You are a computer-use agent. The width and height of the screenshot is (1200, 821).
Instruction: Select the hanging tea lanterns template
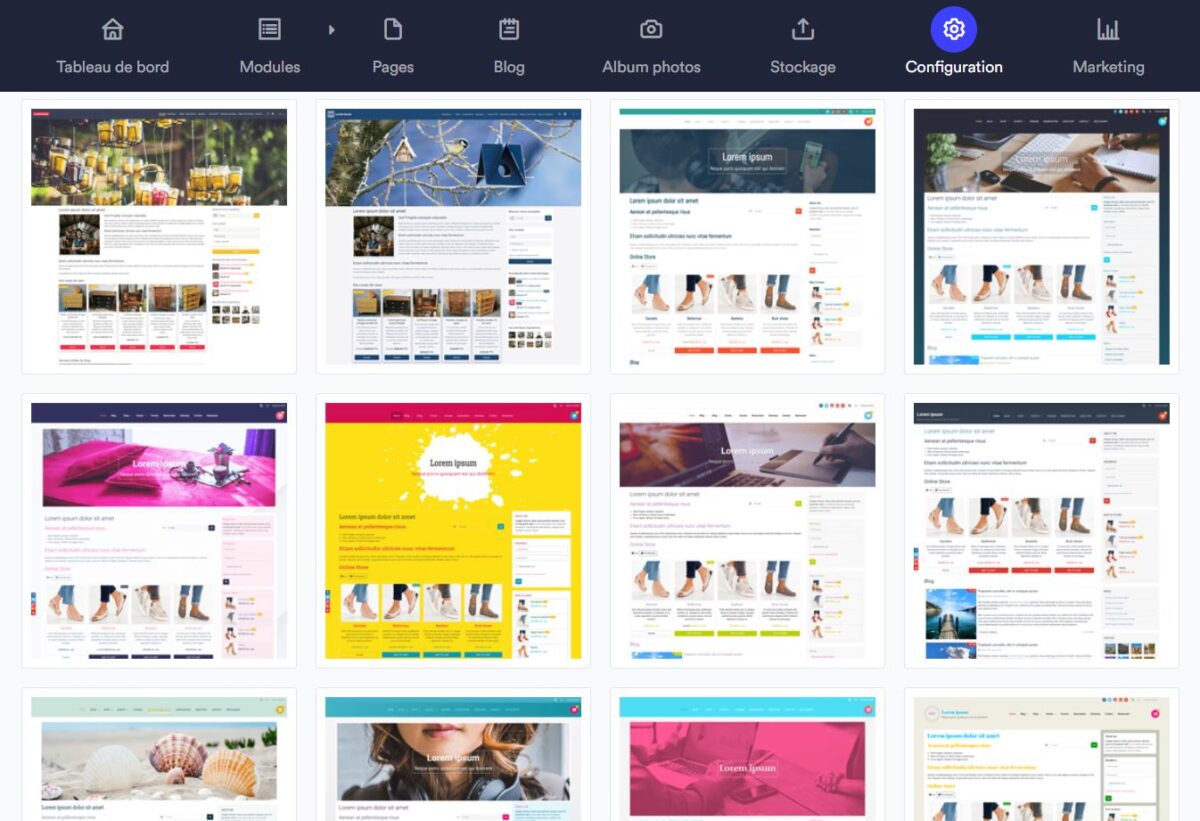(x=159, y=236)
